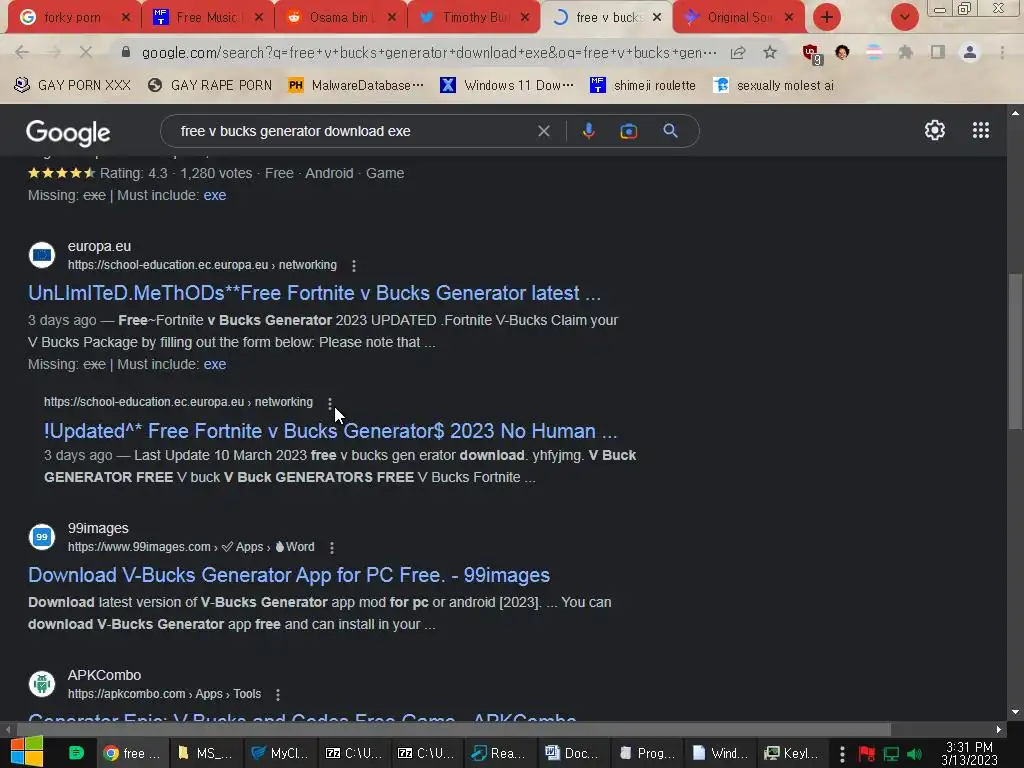Click the green taskbar app icon
This screenshot has height=768, width=1024.
coord(76,753)
